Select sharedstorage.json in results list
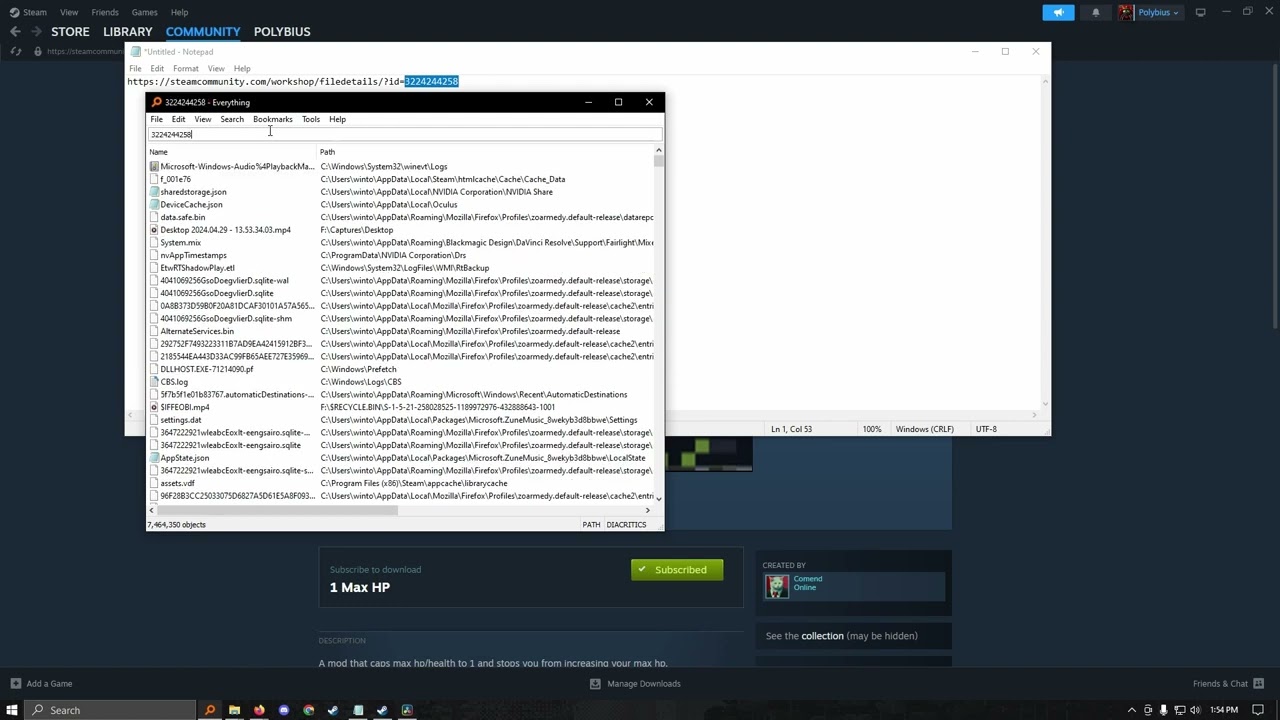Image resolution: width=1280 pixels, height=720 pixels. click(193, 192)
